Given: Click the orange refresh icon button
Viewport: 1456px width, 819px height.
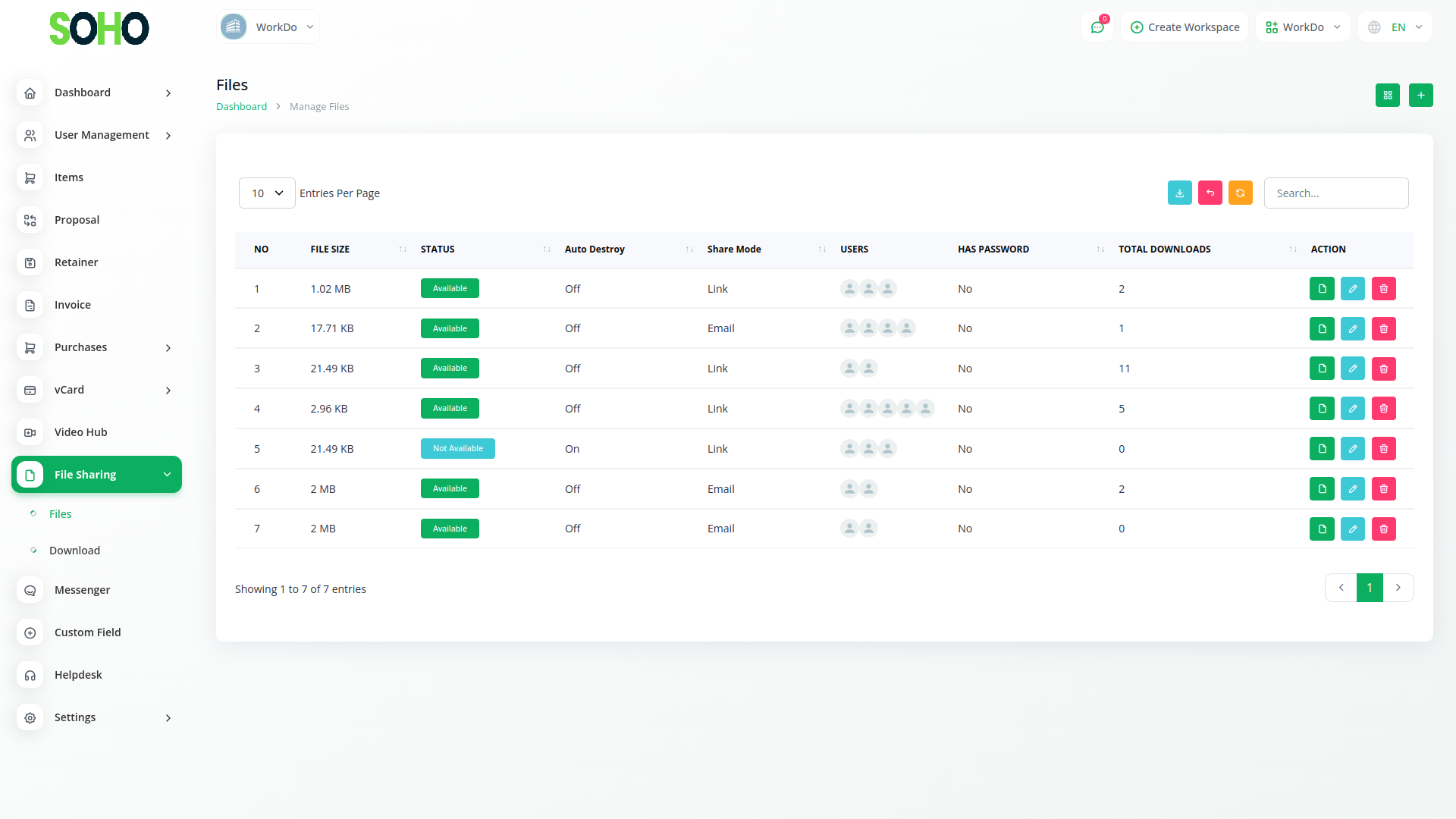Looking at the screenshot, I should point(1240,193).
